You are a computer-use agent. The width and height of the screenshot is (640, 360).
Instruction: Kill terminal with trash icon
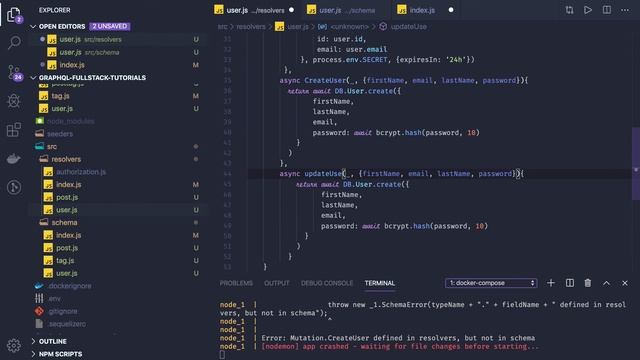[x=588, y=283]
